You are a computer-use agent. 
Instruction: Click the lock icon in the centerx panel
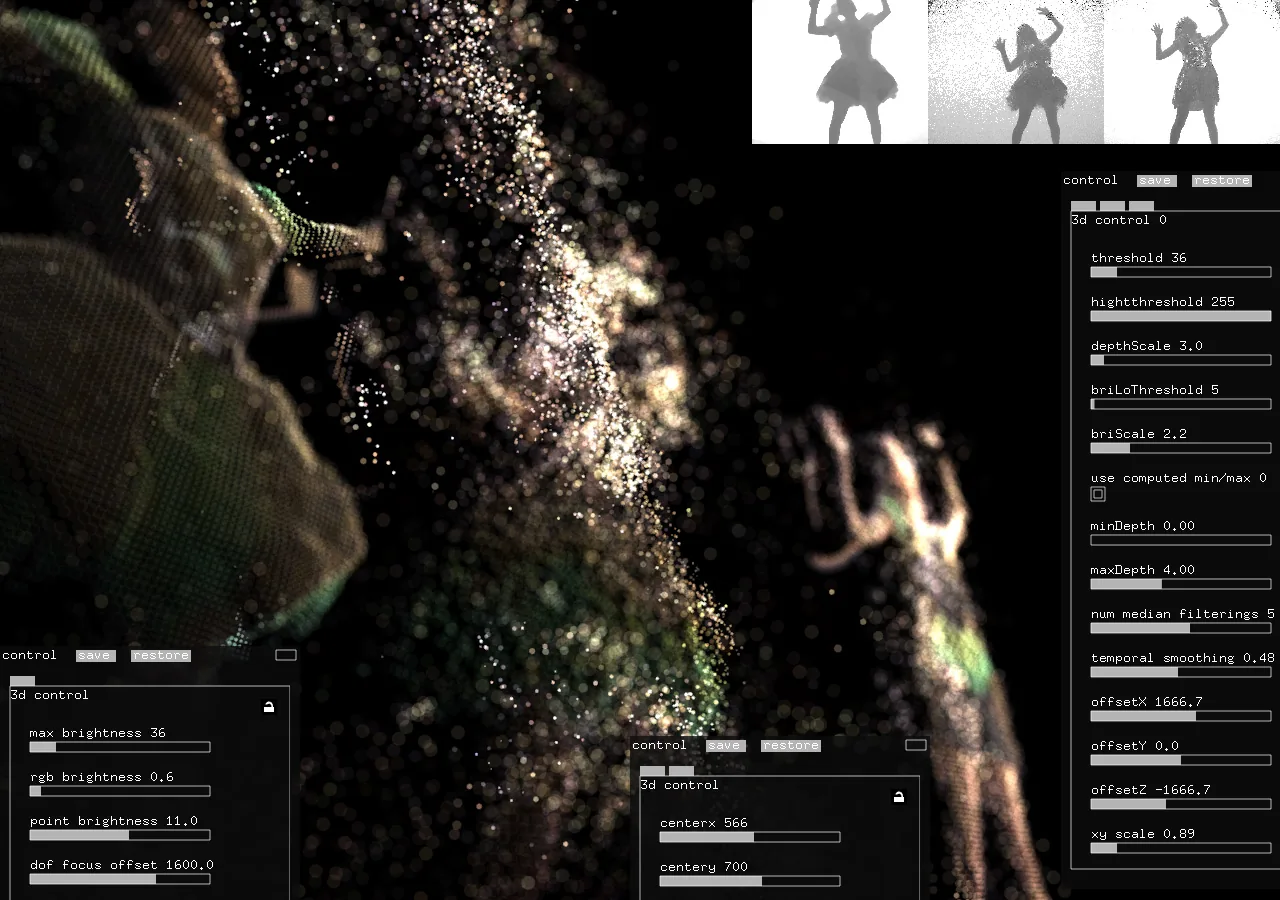click(x=898, y=797)
